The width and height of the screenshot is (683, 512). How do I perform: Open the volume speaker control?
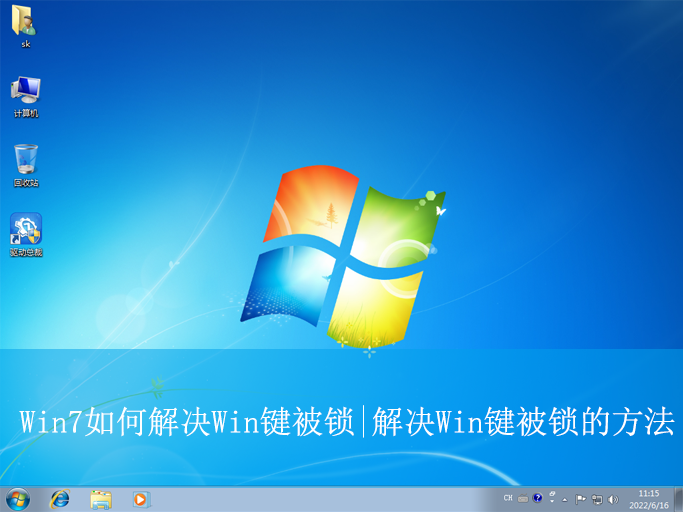[x=612, y=498]
